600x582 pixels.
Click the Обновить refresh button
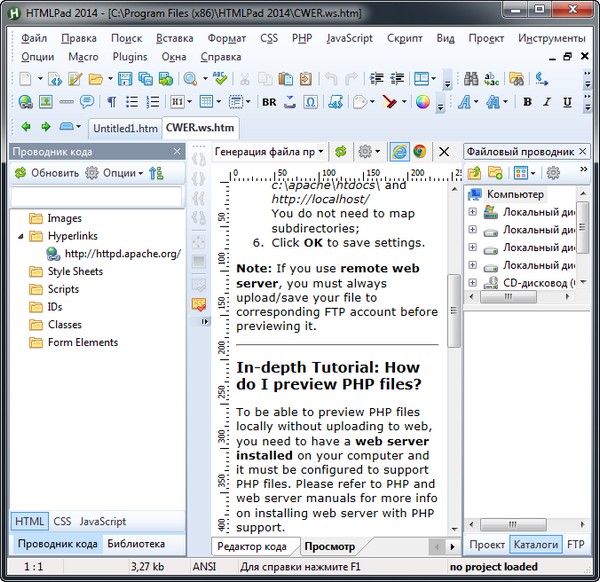[46, 173]
